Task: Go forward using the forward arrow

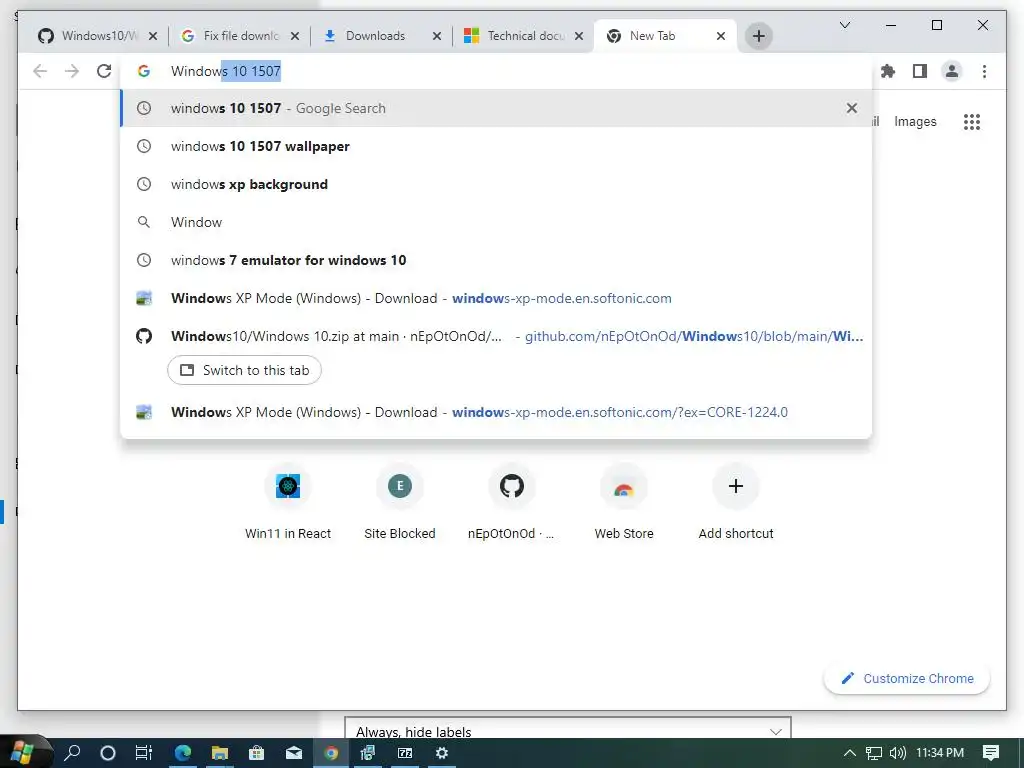Action: click(x=72, y=71)
